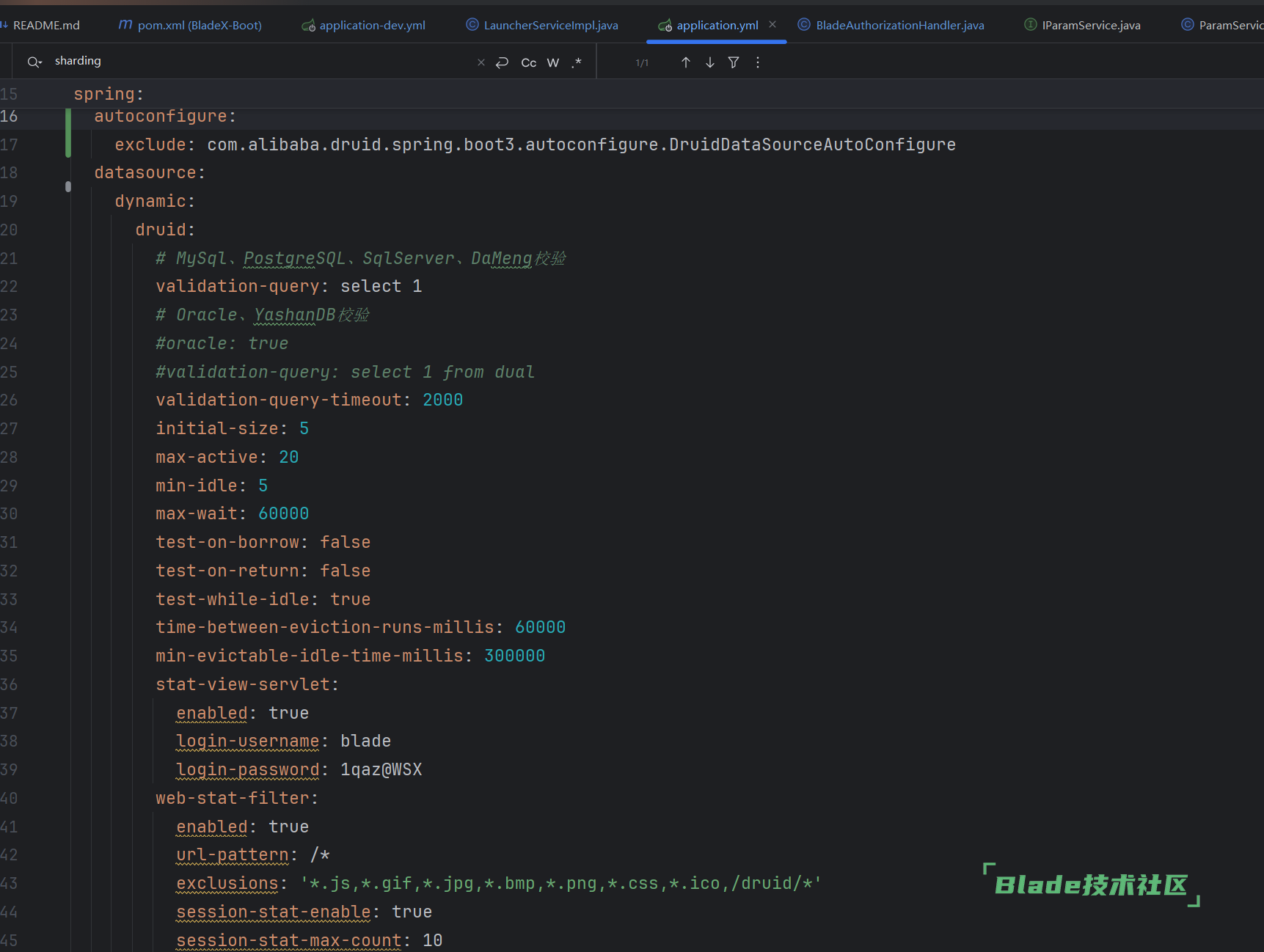
Task: Click the 'datasource:' key
Action: coord(150,172)
